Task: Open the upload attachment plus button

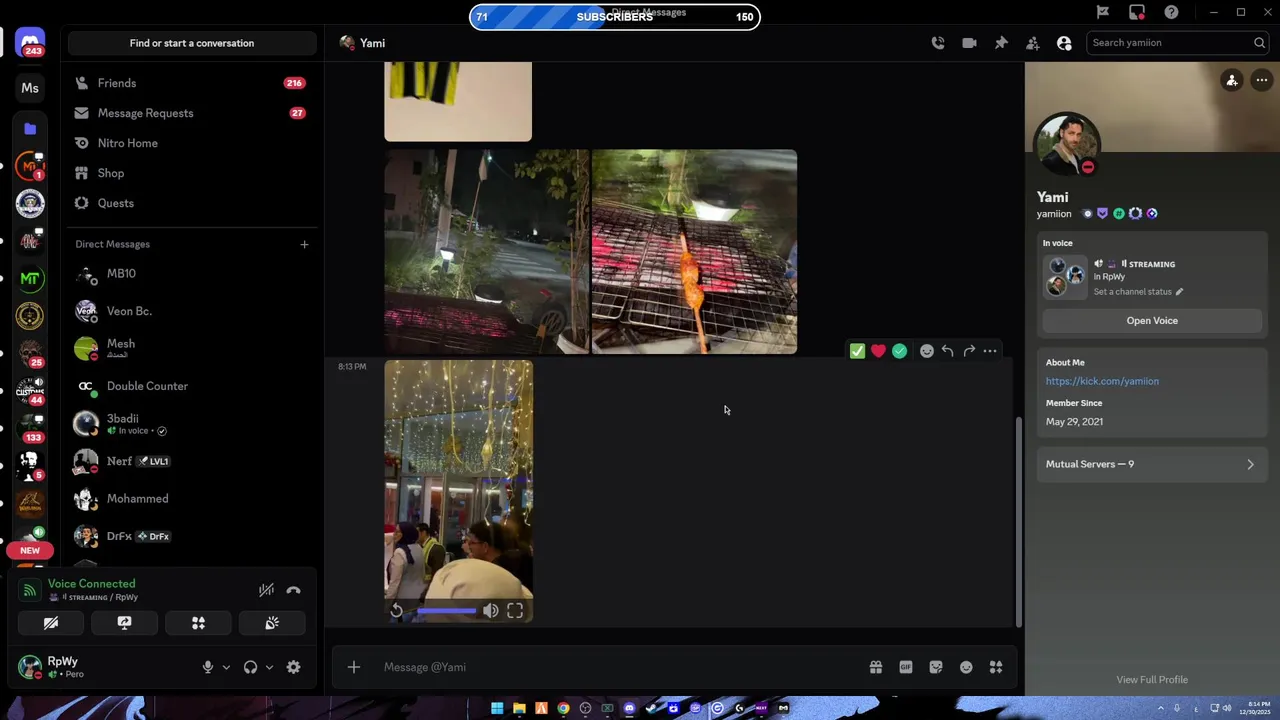Action: [x=354, y=667]
